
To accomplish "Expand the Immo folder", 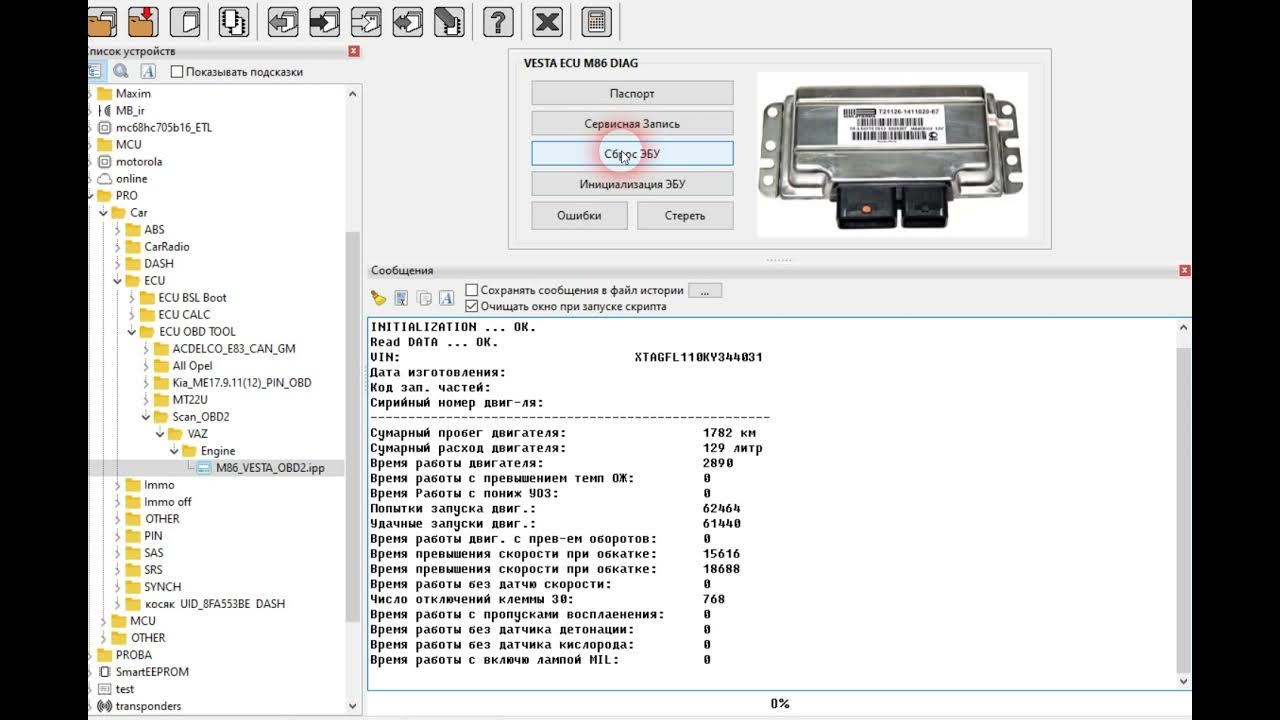I will (117, 485).
